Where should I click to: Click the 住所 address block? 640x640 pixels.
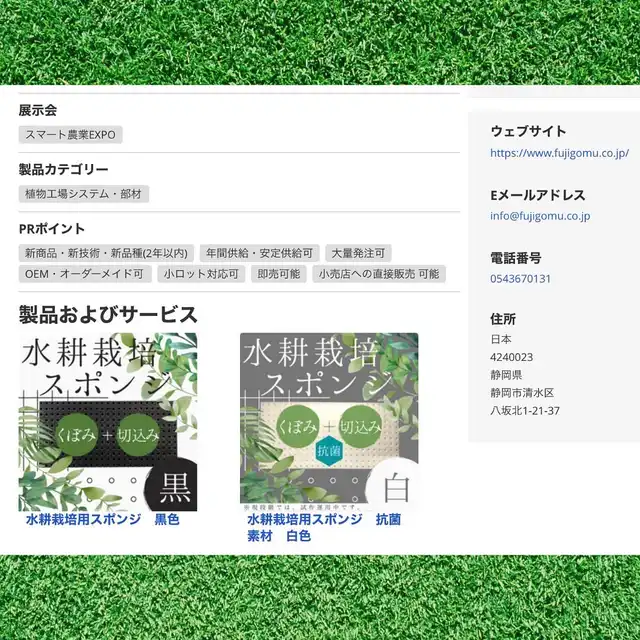point(525,365)
